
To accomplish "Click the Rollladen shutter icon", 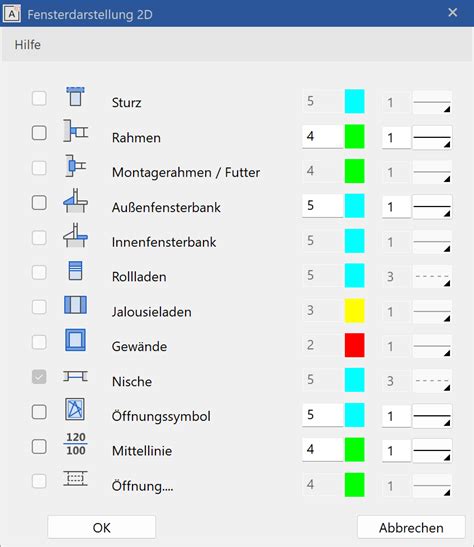I will tap(75, 271).
